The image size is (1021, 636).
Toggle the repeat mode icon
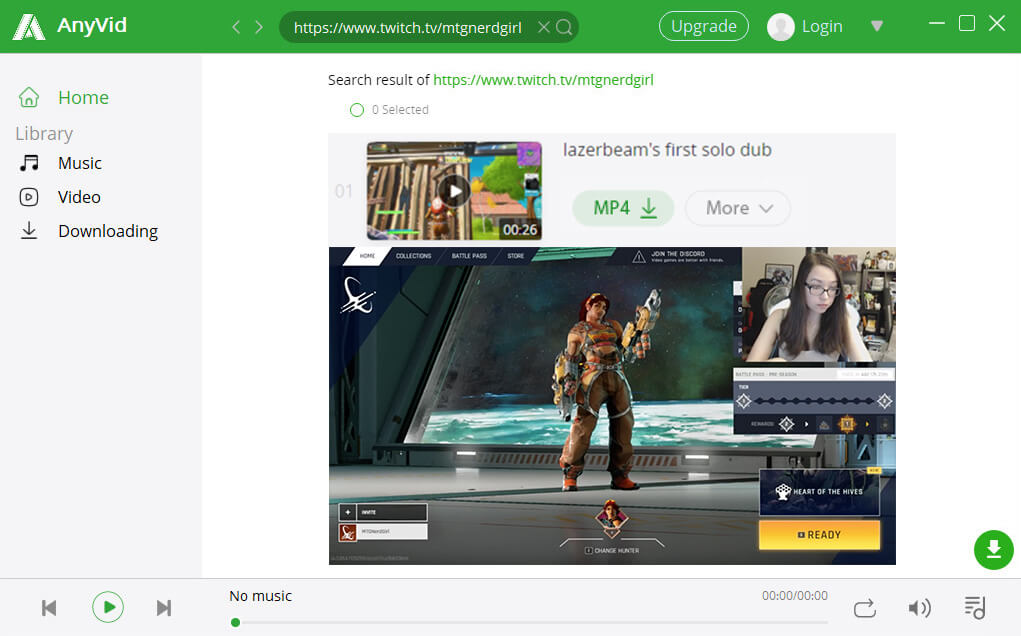[x=865, y=608]
